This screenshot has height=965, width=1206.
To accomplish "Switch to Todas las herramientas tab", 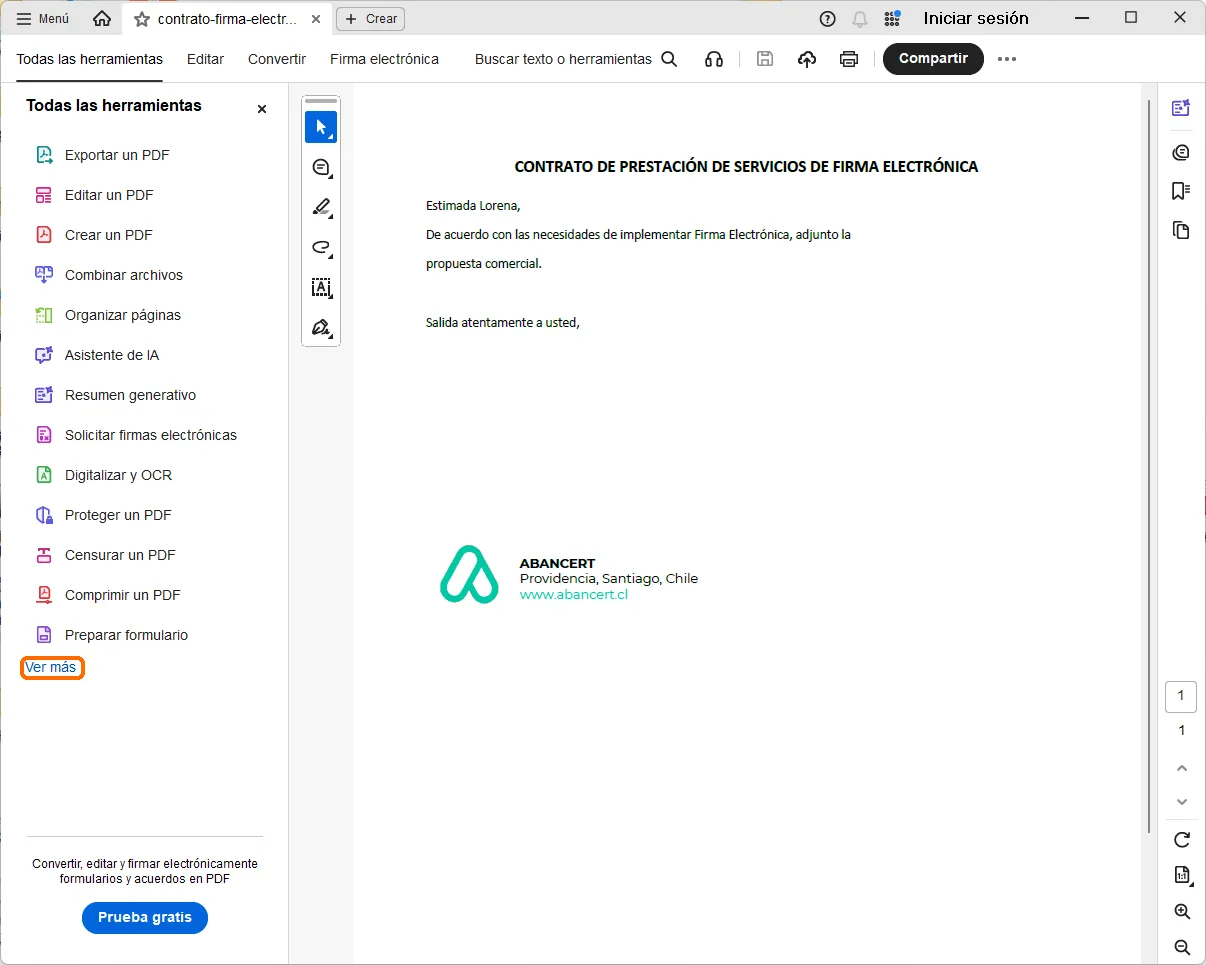I will 90,59.
